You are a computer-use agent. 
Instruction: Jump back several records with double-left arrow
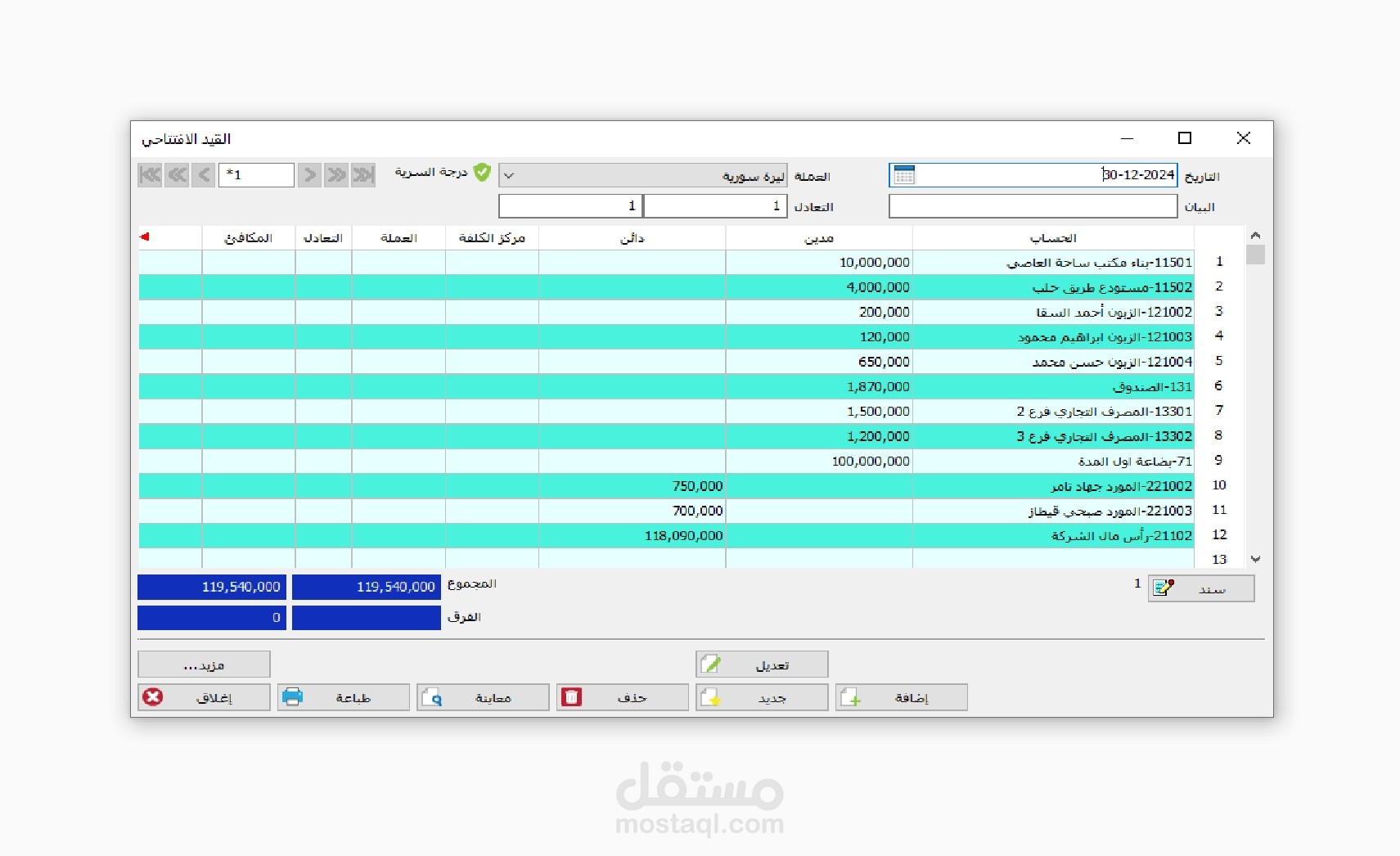[x=177, y=174]
